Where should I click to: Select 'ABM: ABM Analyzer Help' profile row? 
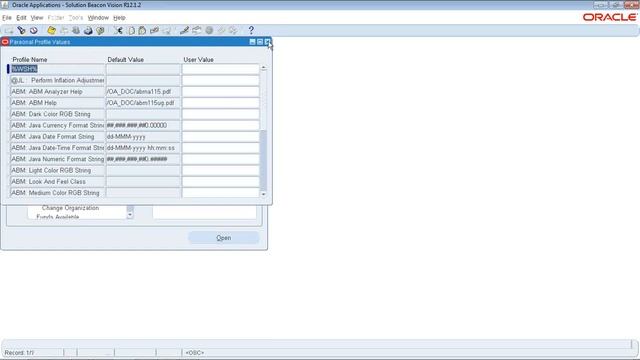tap(57, 92)
